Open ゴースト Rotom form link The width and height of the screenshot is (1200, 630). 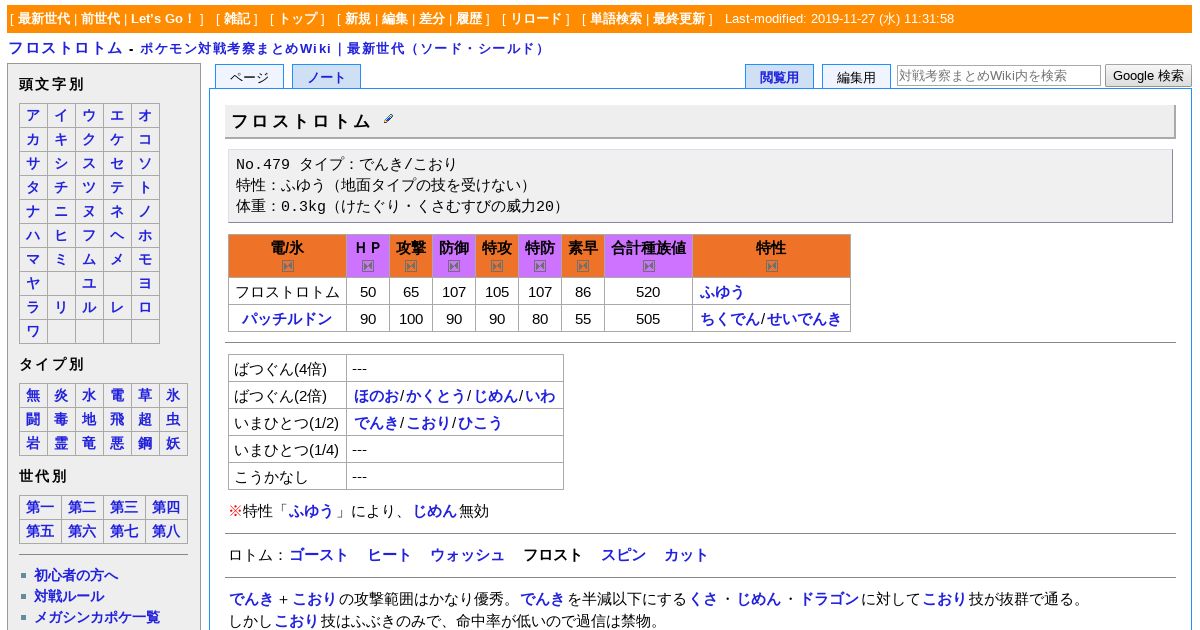click(319, 555)
